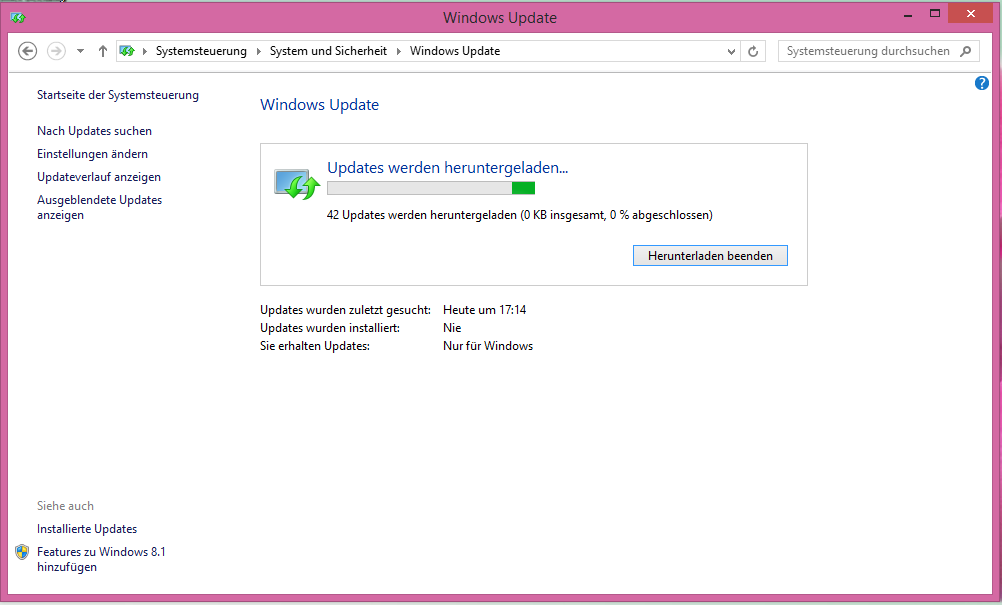Open Ausgeblendete Updates anzeigen
Viewport: 1002px width, 605px height.
pyautogui.click(x=100, y=208)
